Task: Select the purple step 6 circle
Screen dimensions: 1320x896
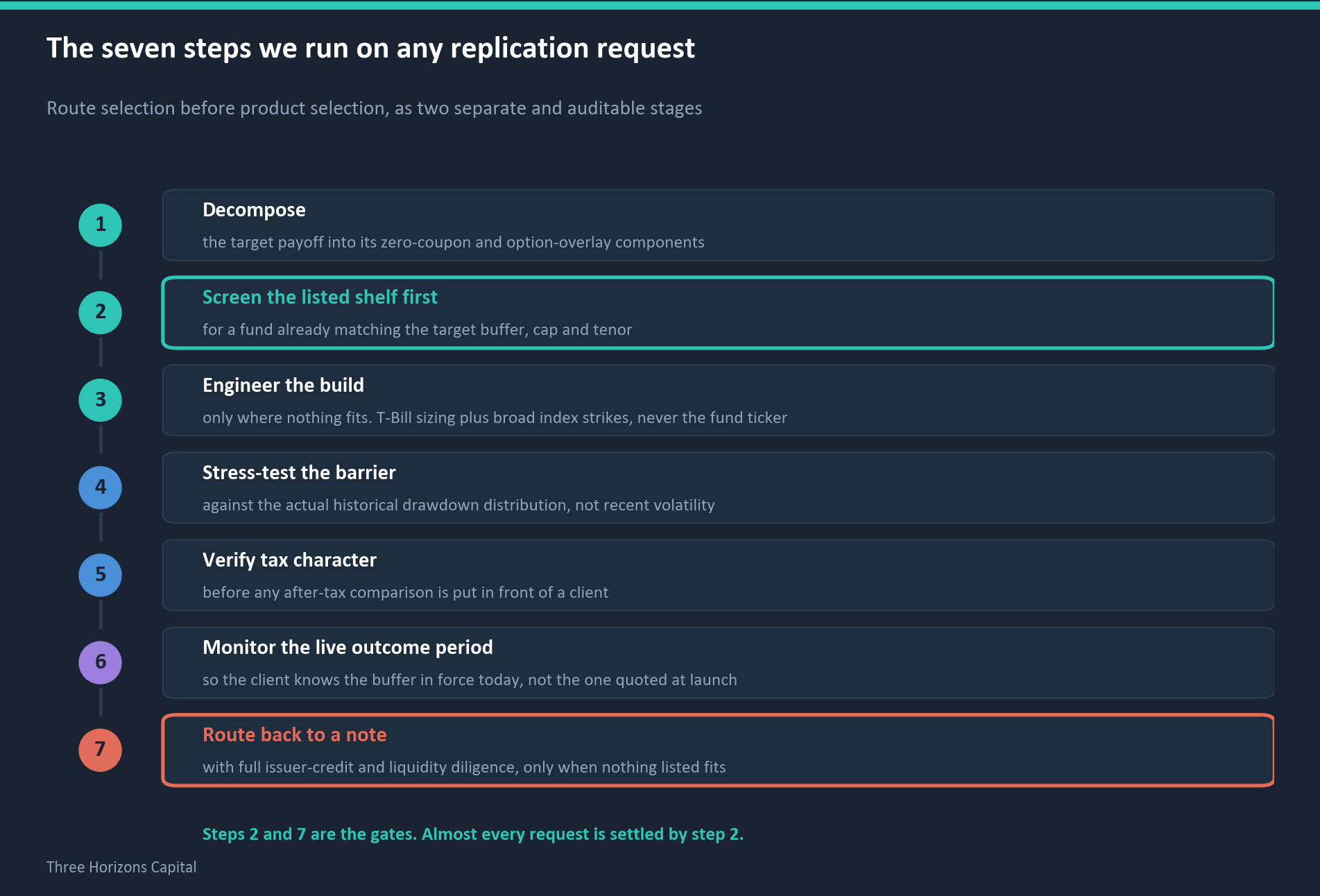Action: (101, 662)
